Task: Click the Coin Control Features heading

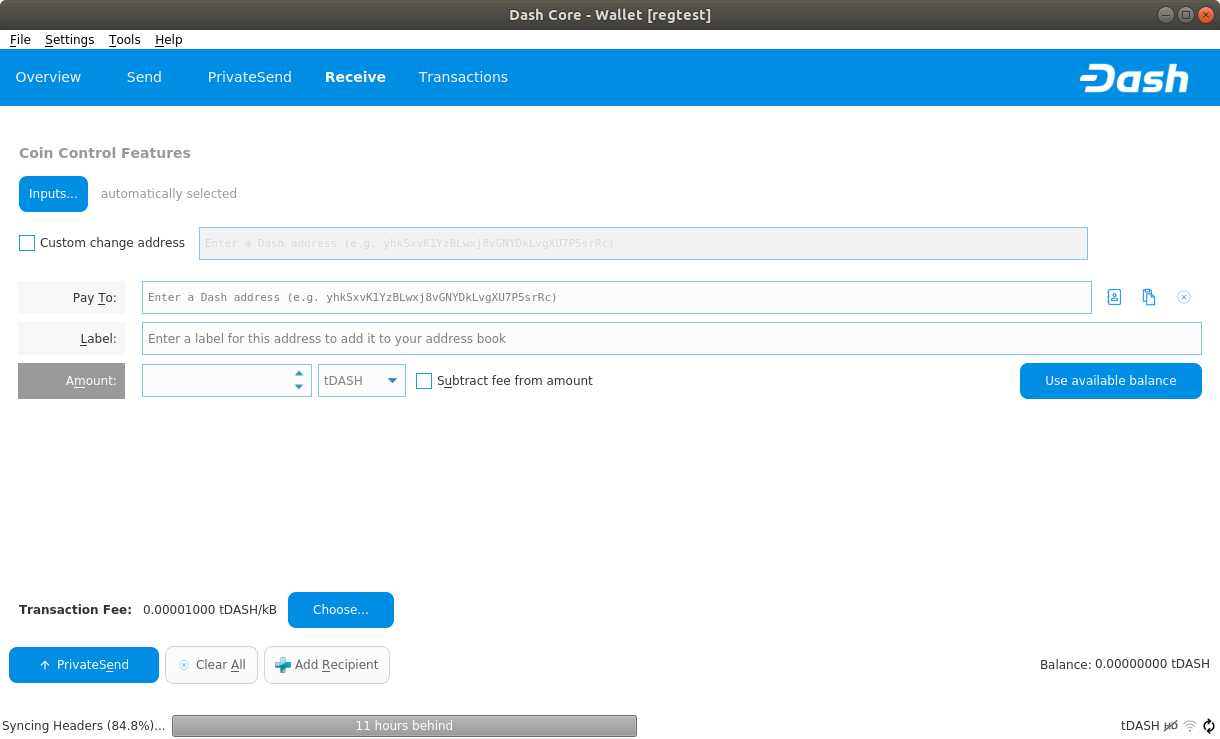Action: (105, 153)
